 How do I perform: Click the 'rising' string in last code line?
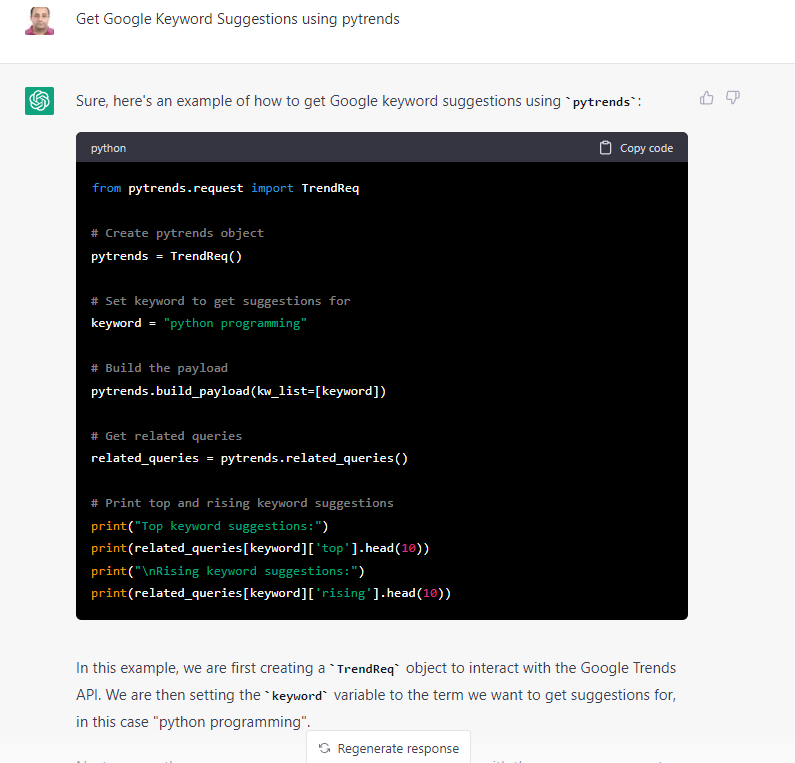click(x=346, y=593)
